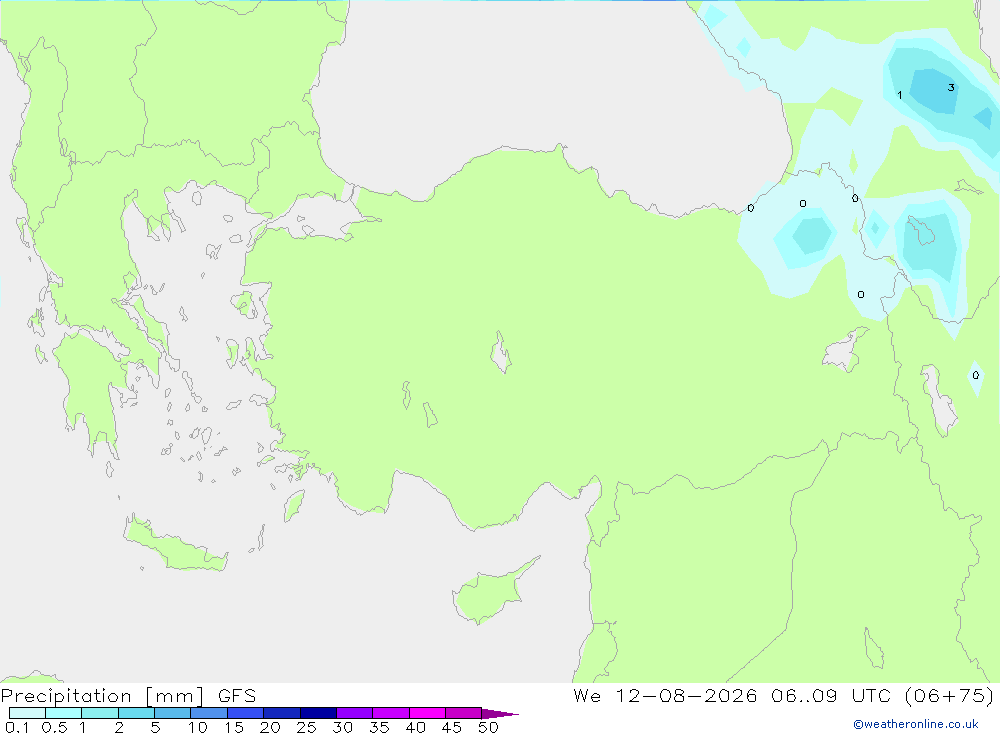Click legend scale number '25'

click(306, 727)
